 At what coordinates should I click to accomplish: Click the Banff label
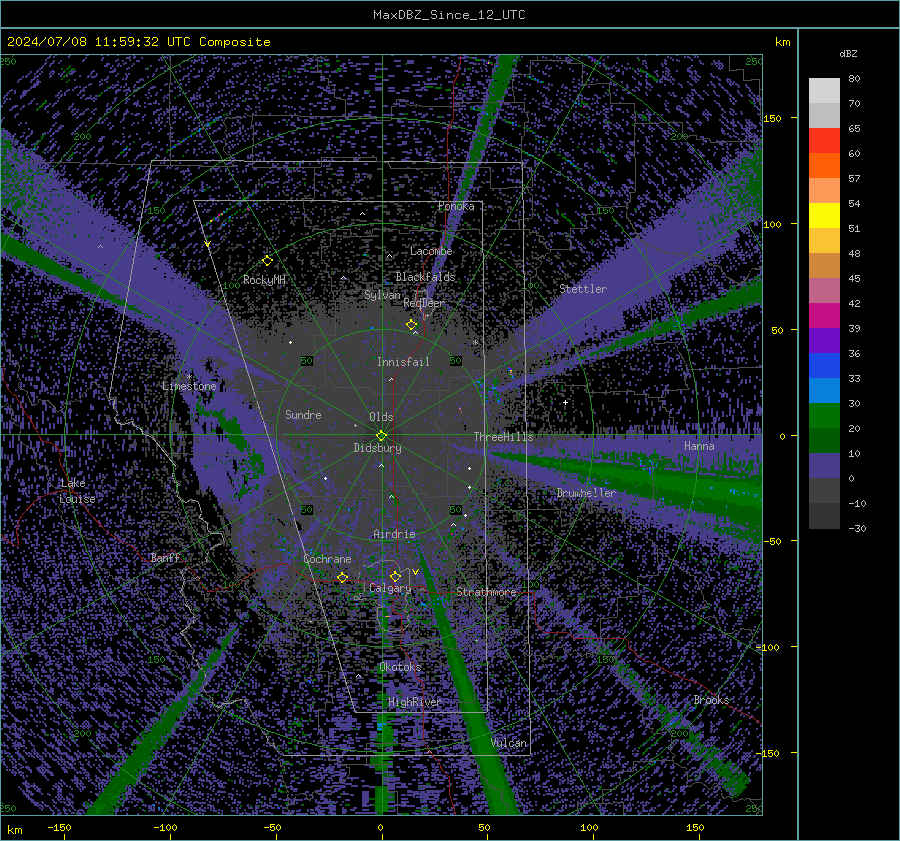pyautogui.click(x=165, y=557)
